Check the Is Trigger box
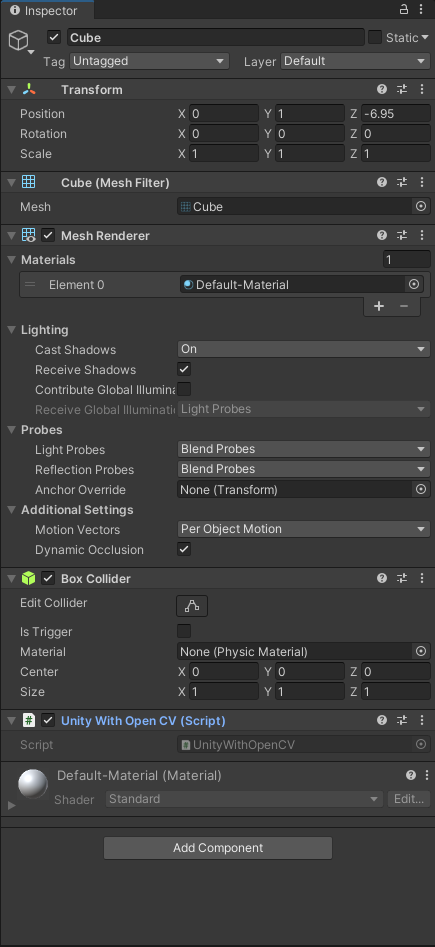 184,631
